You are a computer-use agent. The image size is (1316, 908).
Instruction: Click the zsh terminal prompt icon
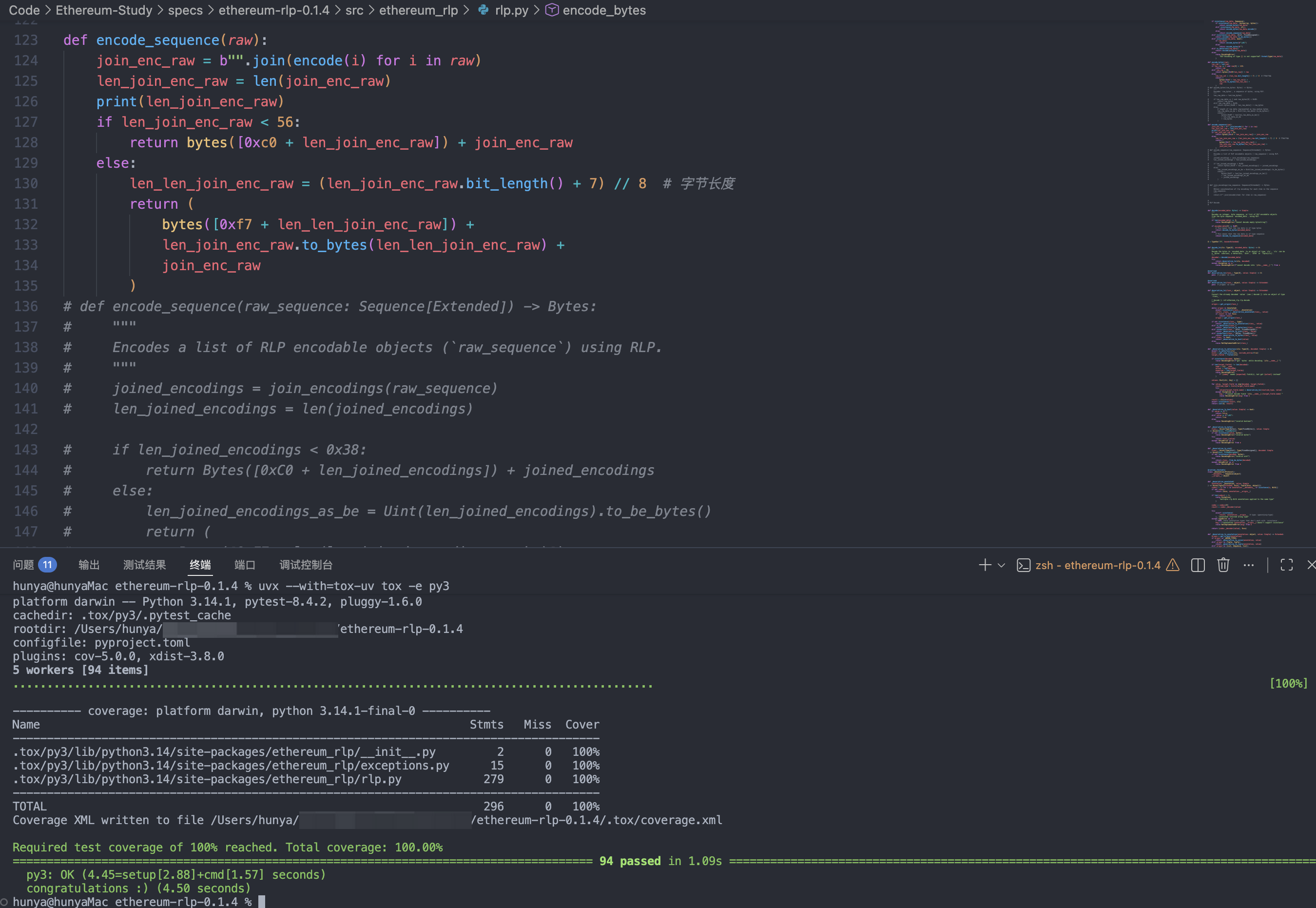point(1023,565)
